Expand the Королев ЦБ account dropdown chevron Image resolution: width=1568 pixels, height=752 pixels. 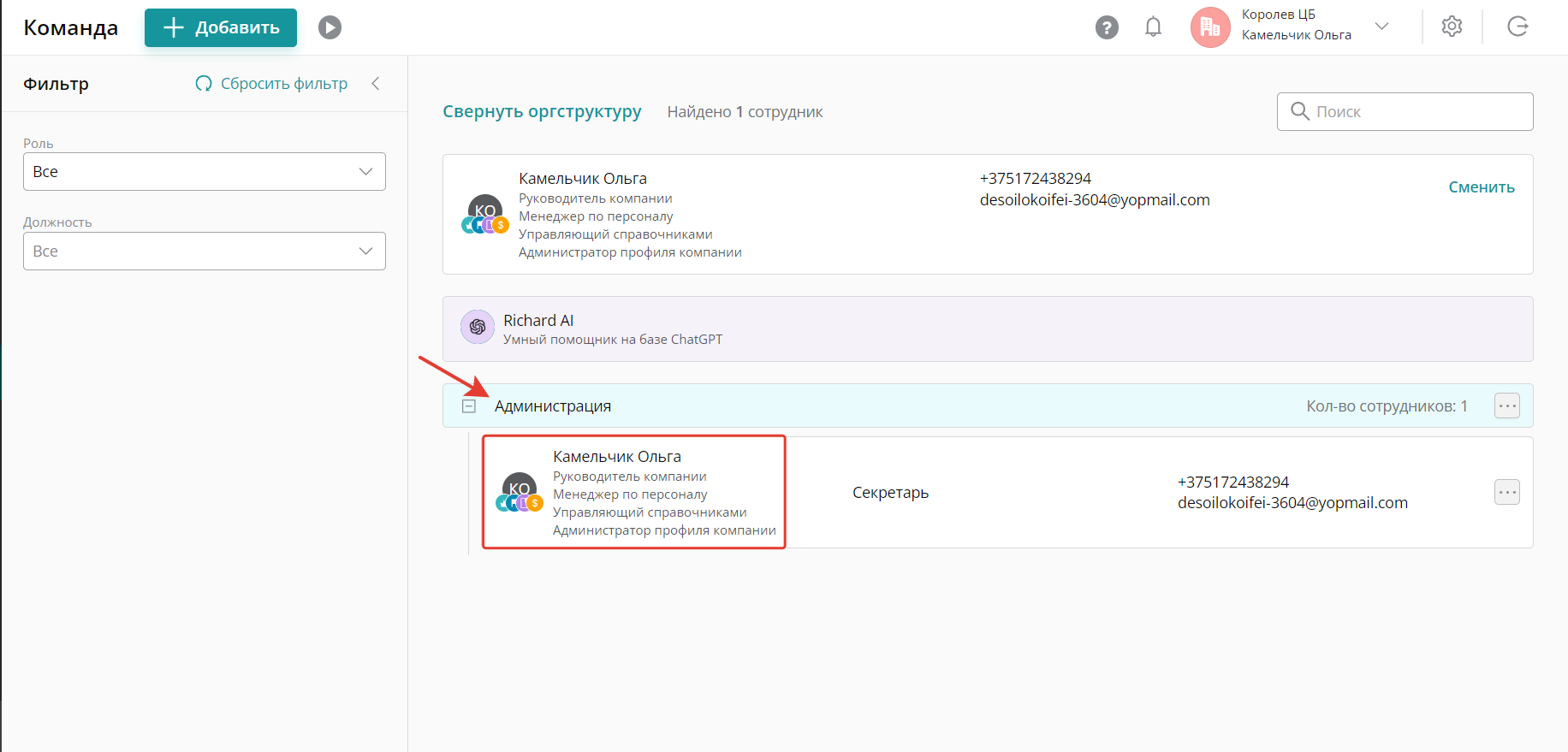(1381, 26)
